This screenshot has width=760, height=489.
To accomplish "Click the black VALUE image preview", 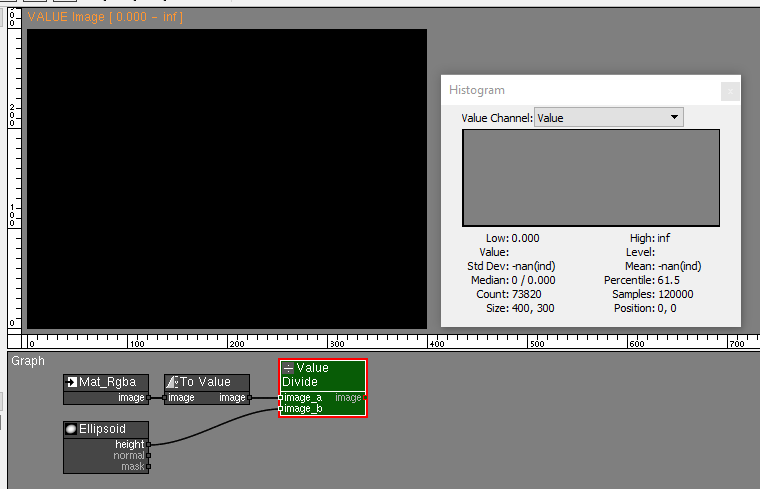I will pyautogui.click(x=227, y=178).
